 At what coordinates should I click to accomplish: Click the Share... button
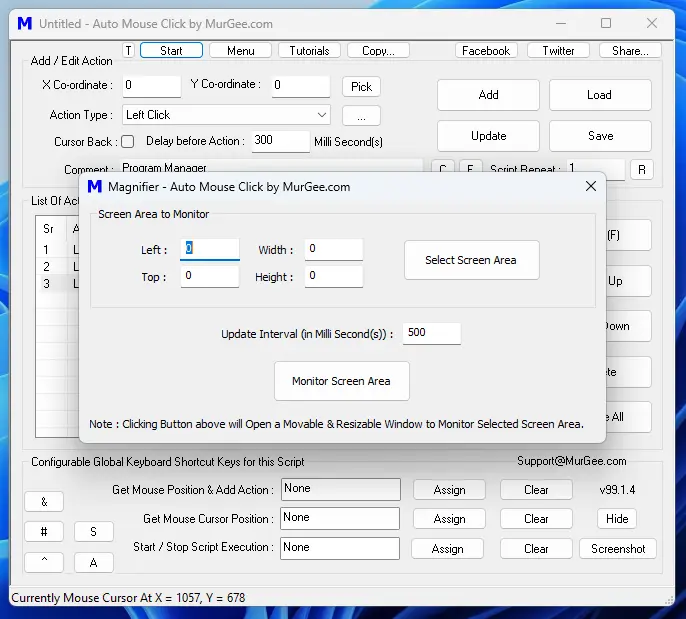tap(630, 51)
